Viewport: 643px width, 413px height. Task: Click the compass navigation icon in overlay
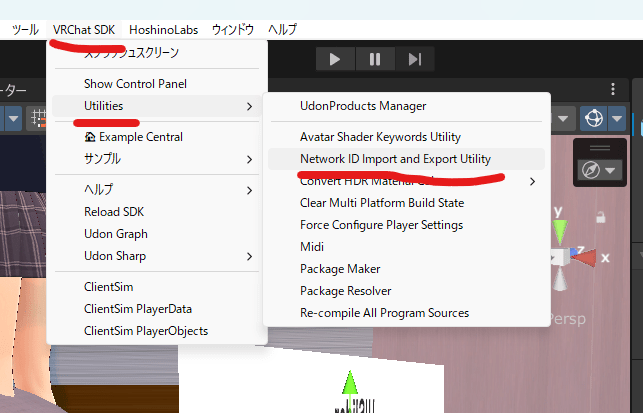591,170
